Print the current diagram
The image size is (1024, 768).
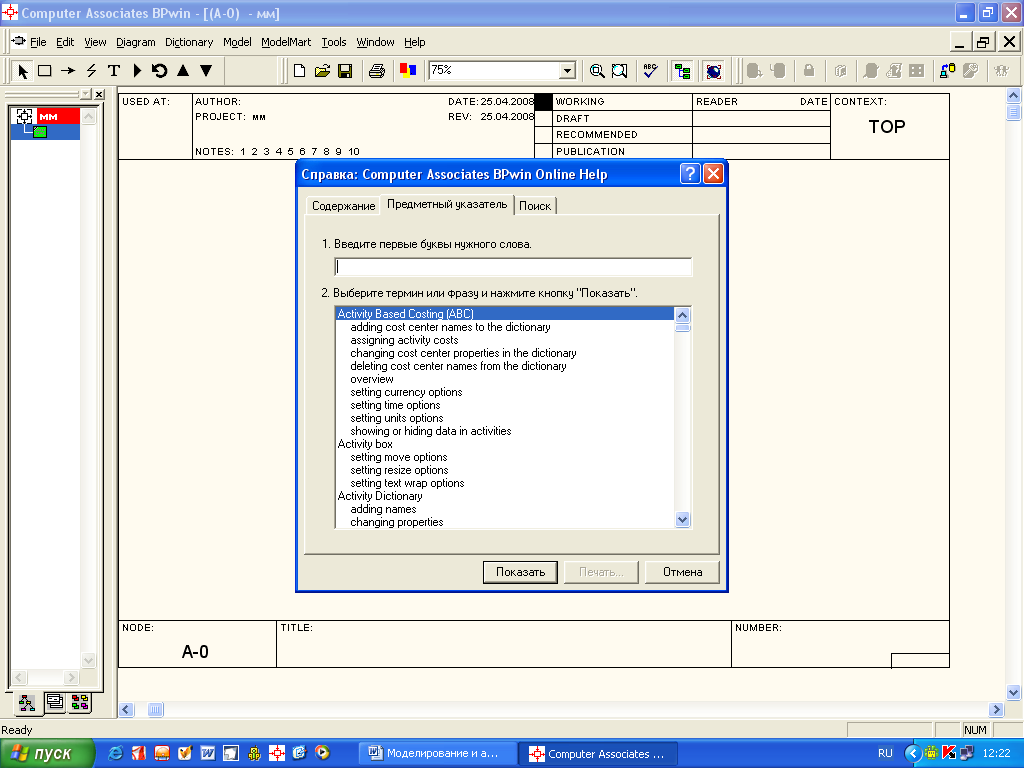[x=377, y=71]
